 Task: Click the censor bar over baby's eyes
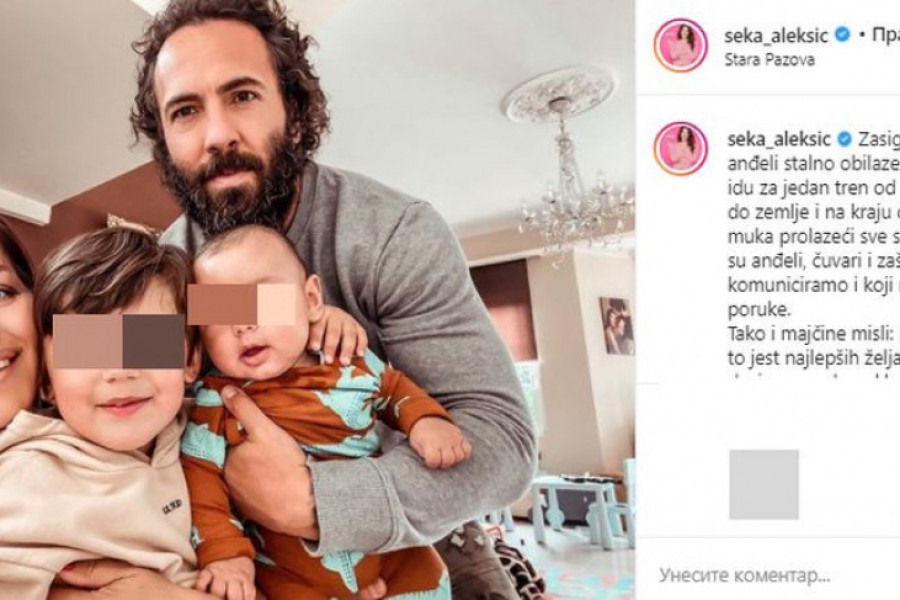point(242,305)
